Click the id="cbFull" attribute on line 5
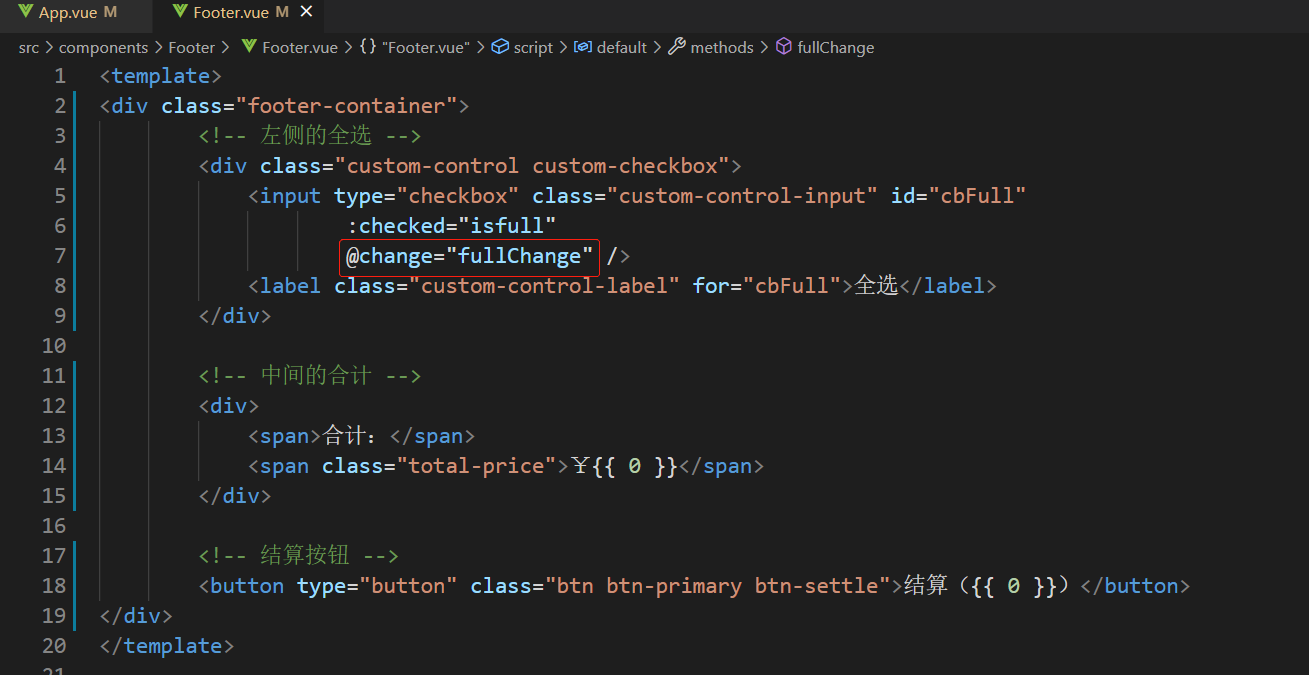The image size is (1309, 675). [x=959, y=196]
